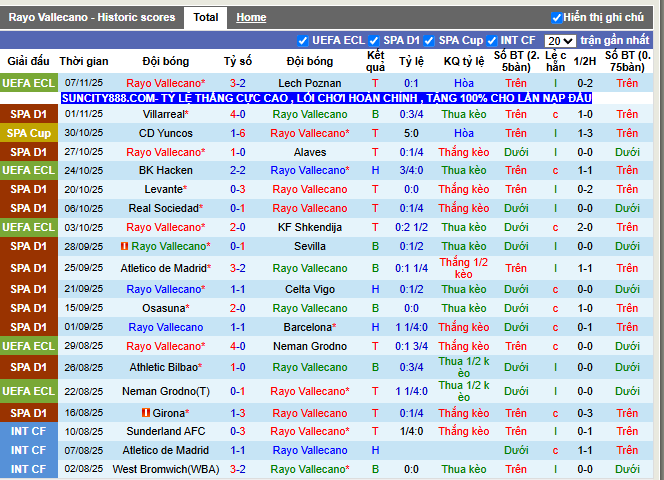Image resolution: width=664 pixels, height=480 pixels.
Task: Click the UEFA ECL label on 07/11/25 row
Action: [28, 83]
